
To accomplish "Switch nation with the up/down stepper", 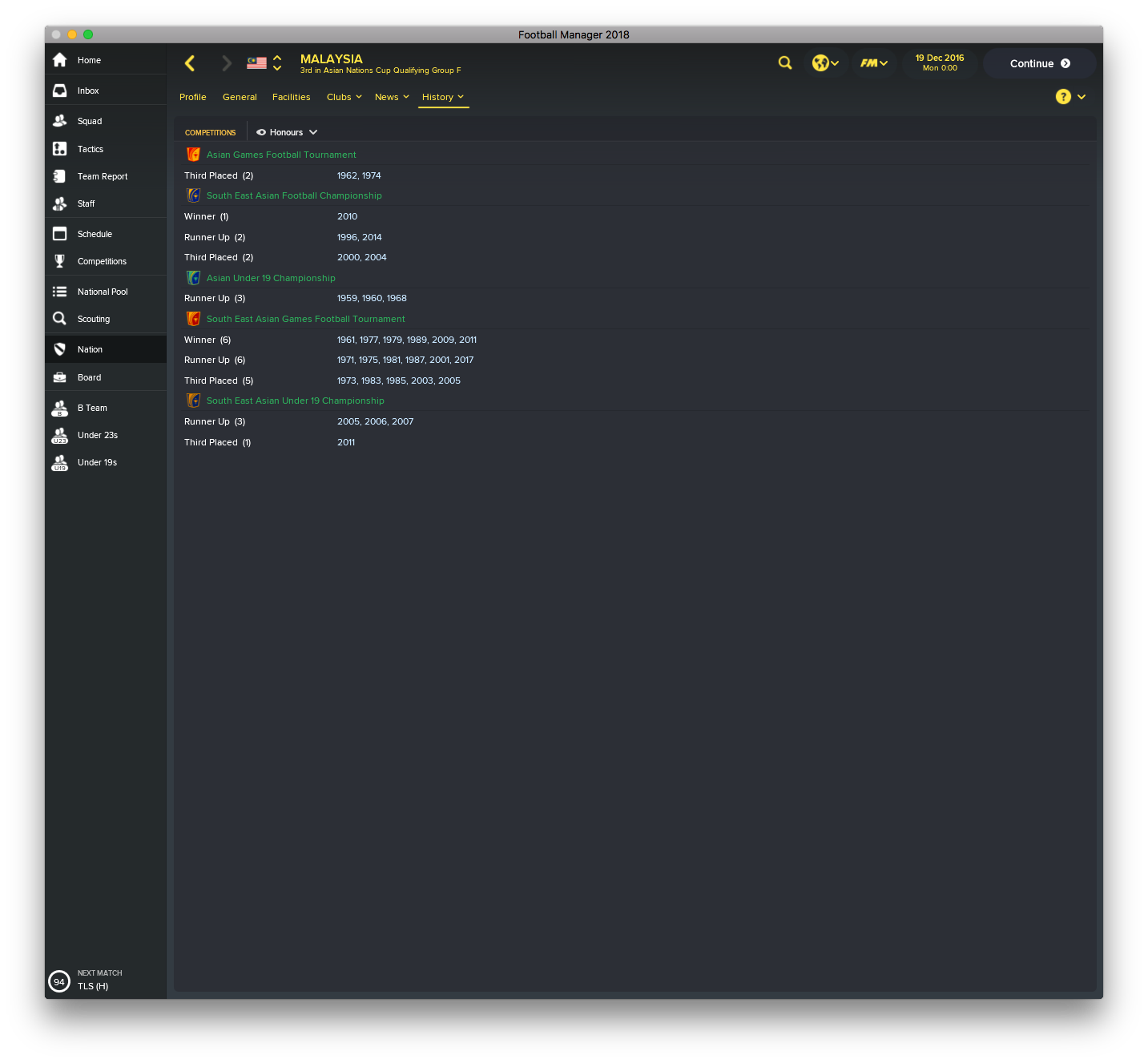I will pos(277,63).
